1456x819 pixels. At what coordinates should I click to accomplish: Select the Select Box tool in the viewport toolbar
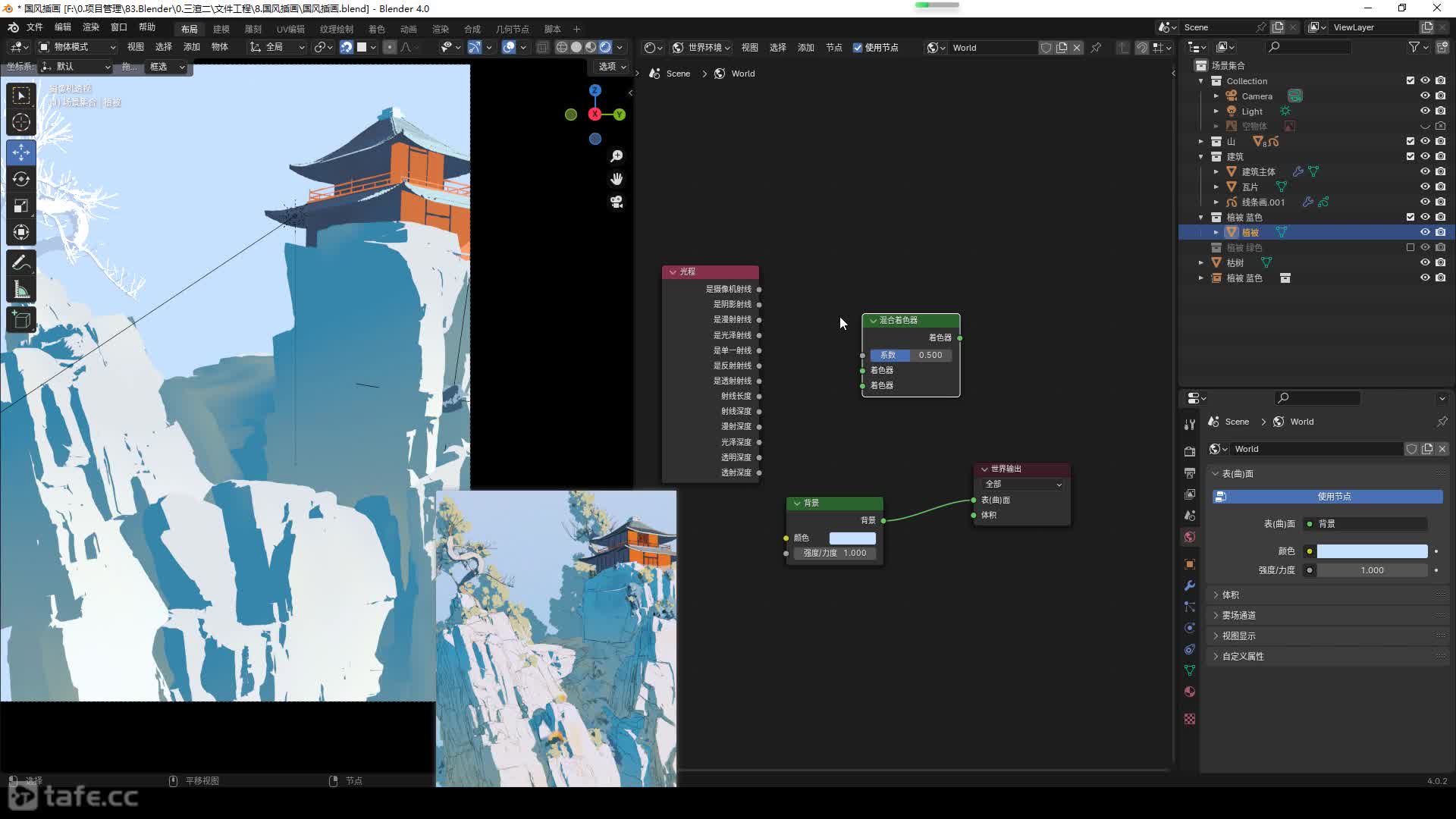click(x=21, y=96)
